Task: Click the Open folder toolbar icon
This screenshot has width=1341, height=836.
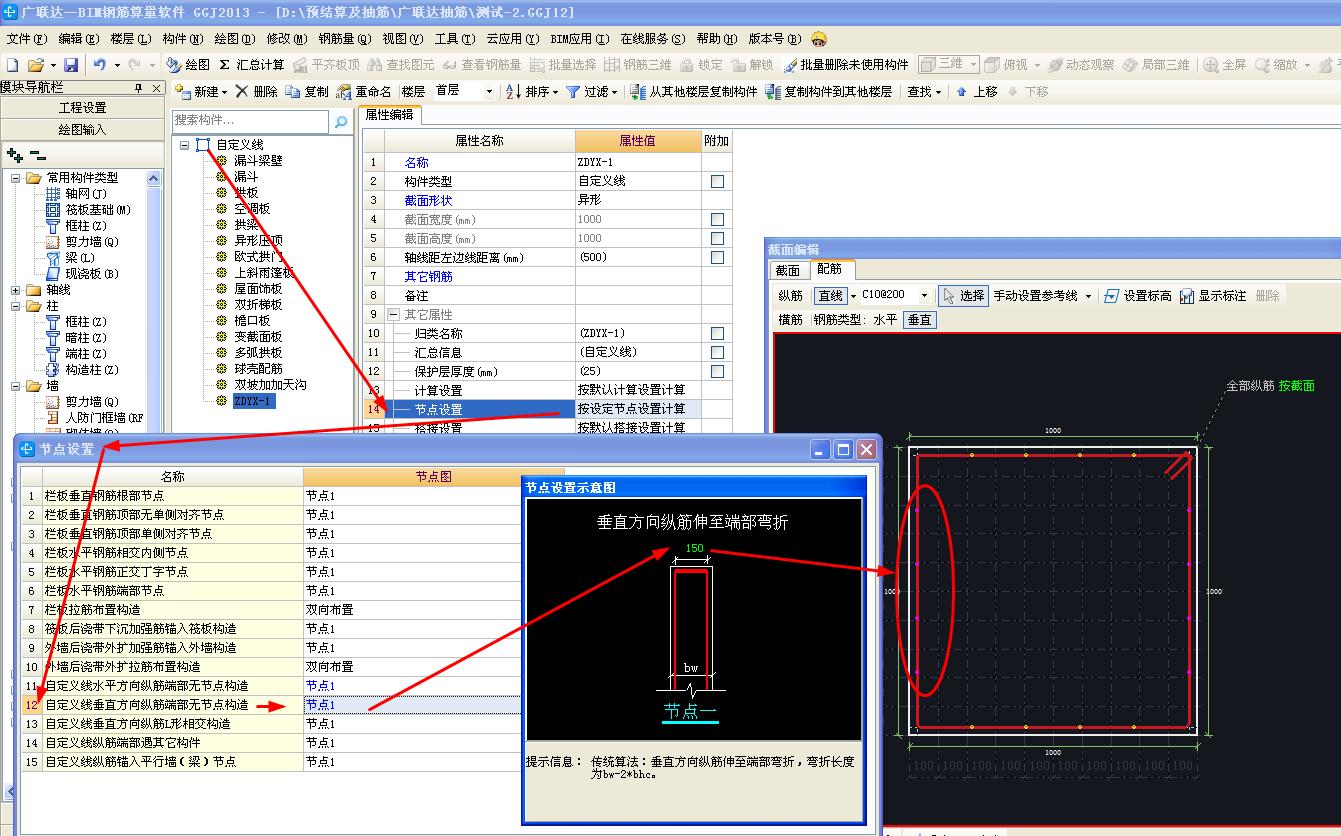Action: point(36,65)
